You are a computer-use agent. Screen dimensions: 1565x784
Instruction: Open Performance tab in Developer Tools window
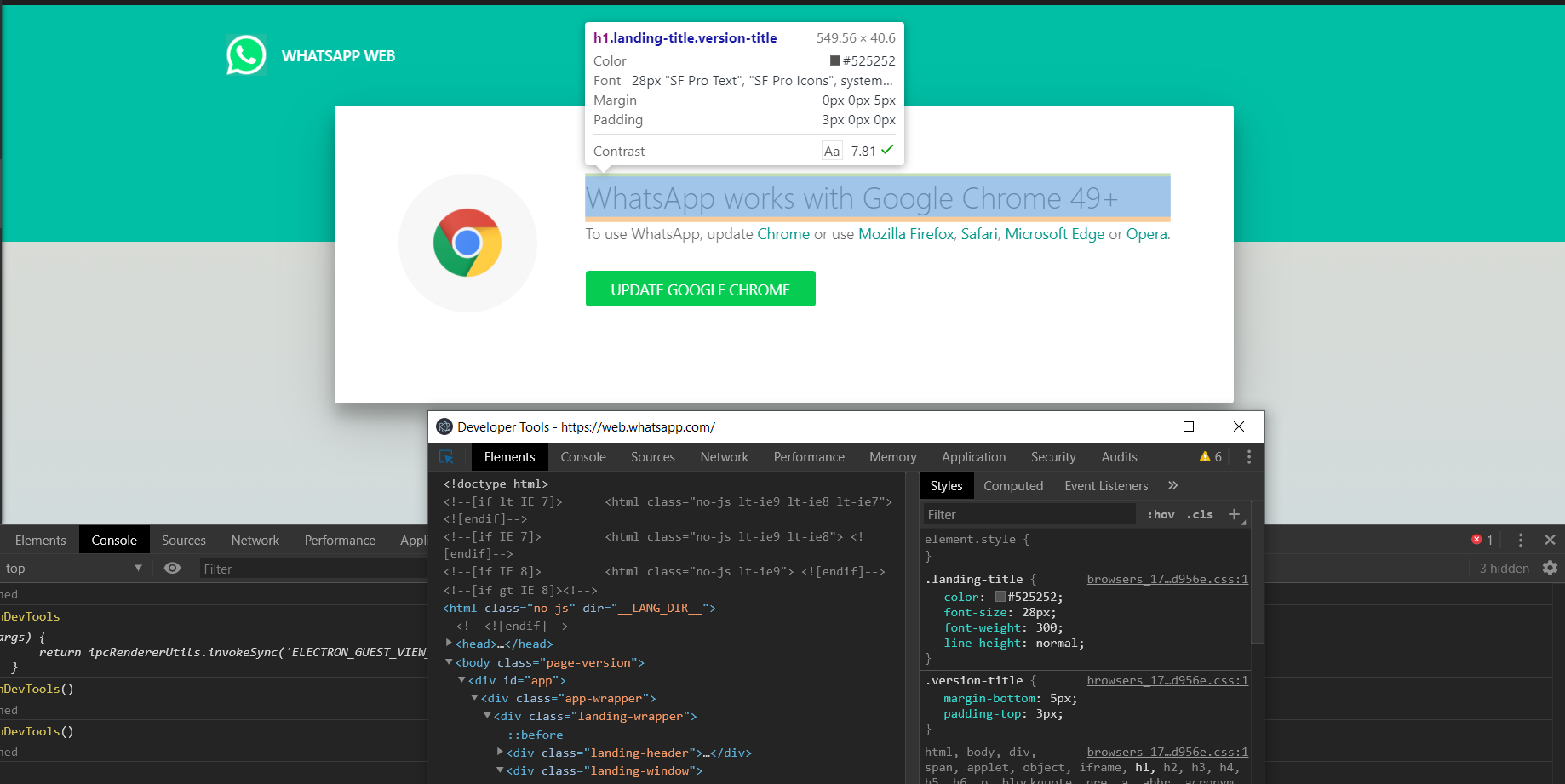pyautogui.click(x=809, y=457)
